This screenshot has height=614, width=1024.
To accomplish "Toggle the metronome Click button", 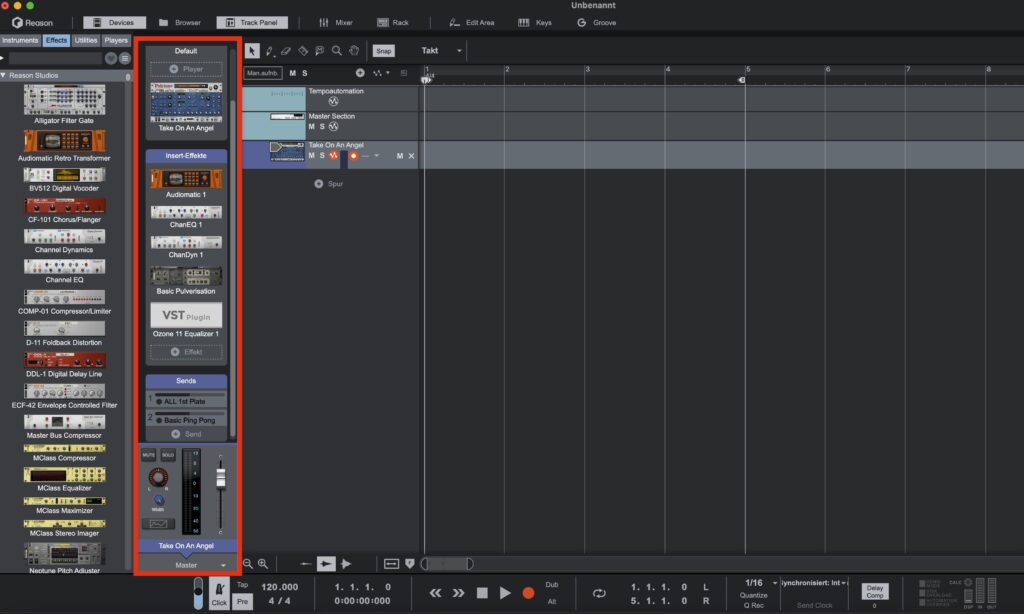I will (219, 594).
